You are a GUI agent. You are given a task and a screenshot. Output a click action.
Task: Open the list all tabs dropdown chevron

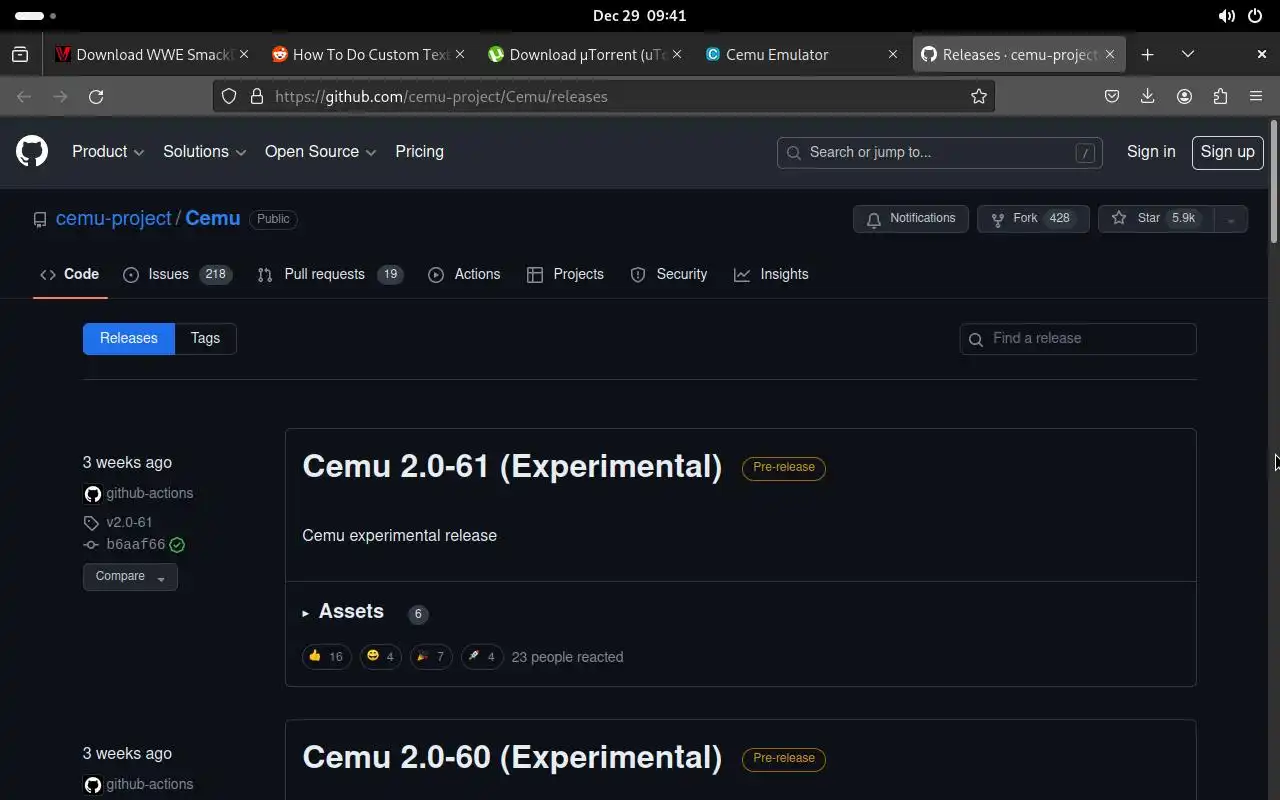[1188, 54]
